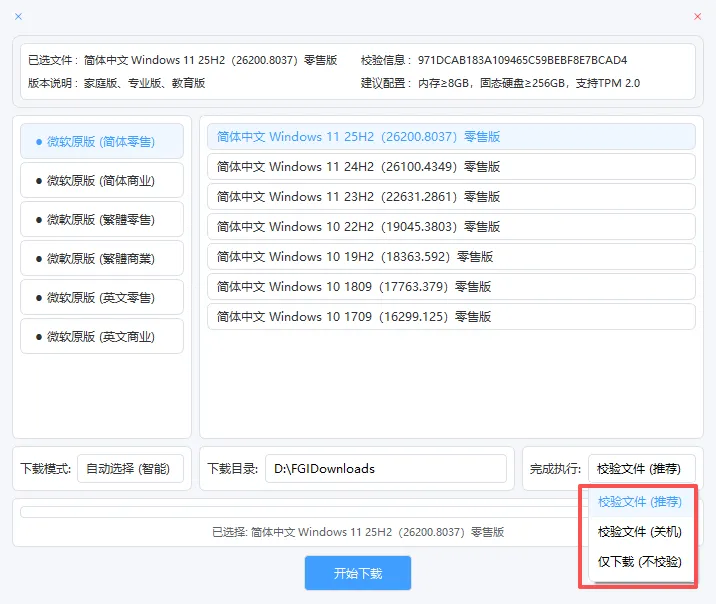Viewport: 716px width, 604px height.
Task: Choose 简体中文 Windows 10 1709 (16299.125)
Action: click(x=451, y=316)
